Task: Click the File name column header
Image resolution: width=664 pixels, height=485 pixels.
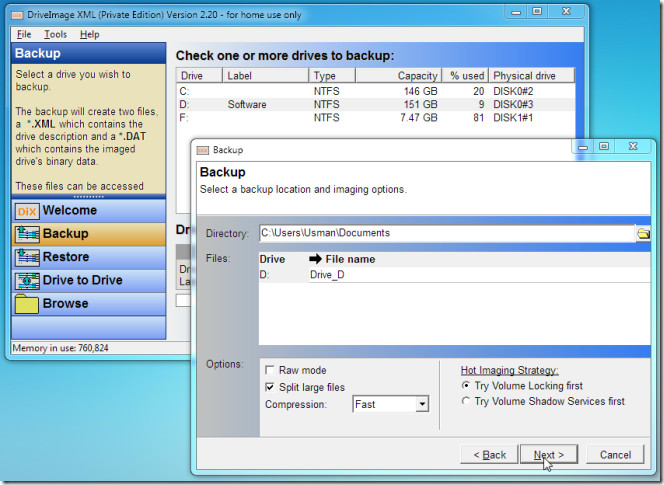Action: tap(350, 259)
